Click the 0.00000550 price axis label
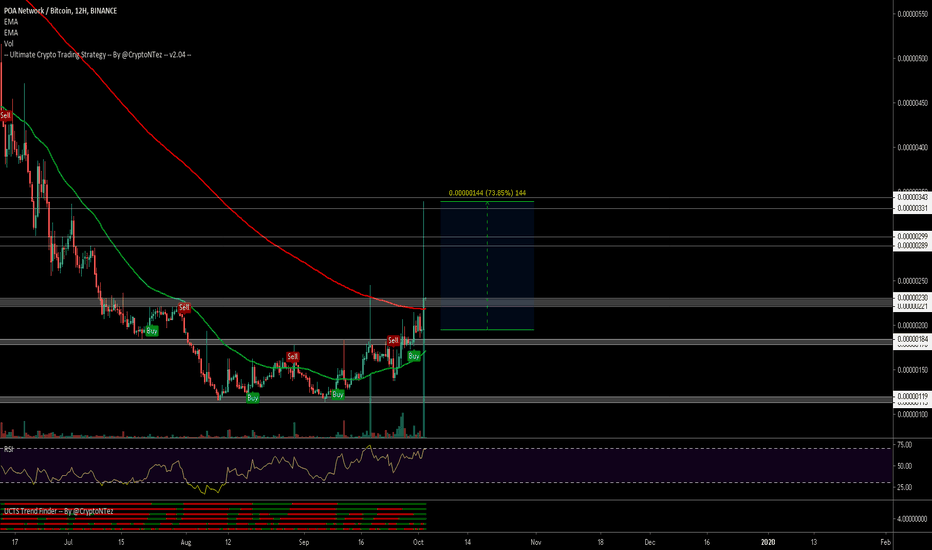Image resolution: width=932 pixels, height=550 pixels. pos(912,14)
